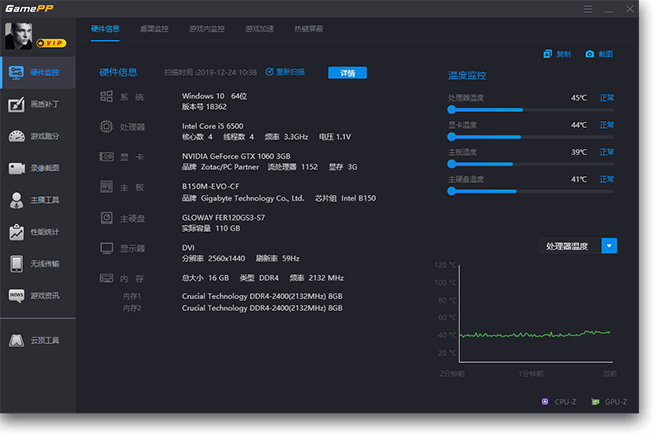Click the 截图 camera screenshot button
This screenshot has width=655, height=435.
599,54
